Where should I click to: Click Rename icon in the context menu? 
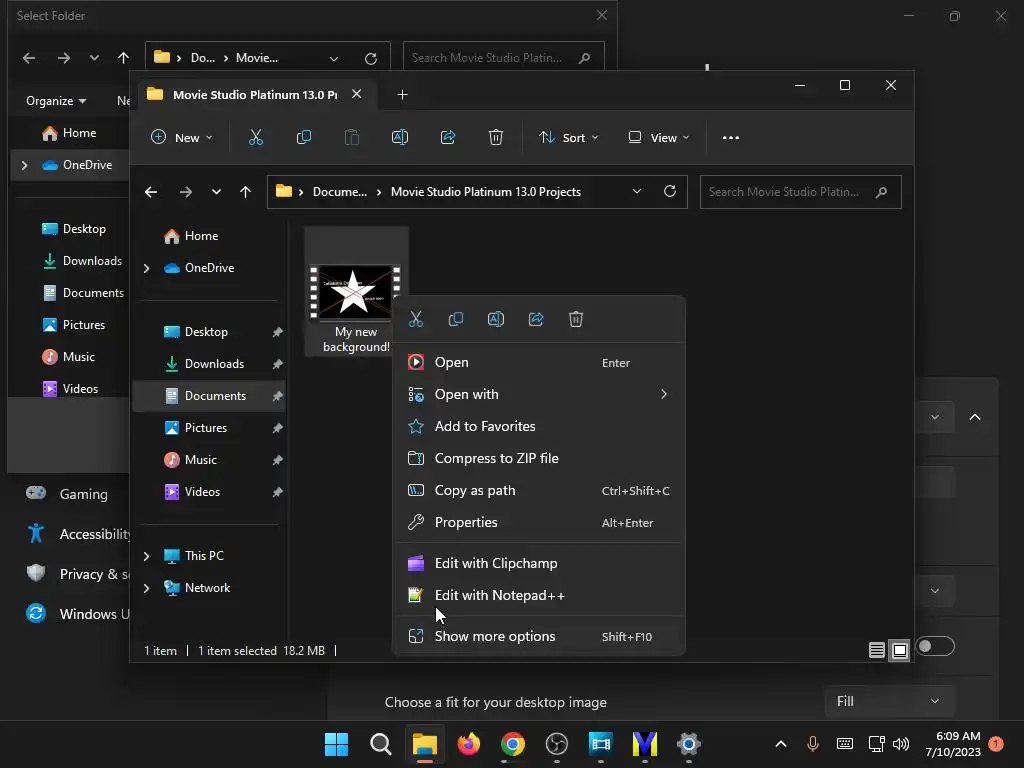(x=496, y=319)
